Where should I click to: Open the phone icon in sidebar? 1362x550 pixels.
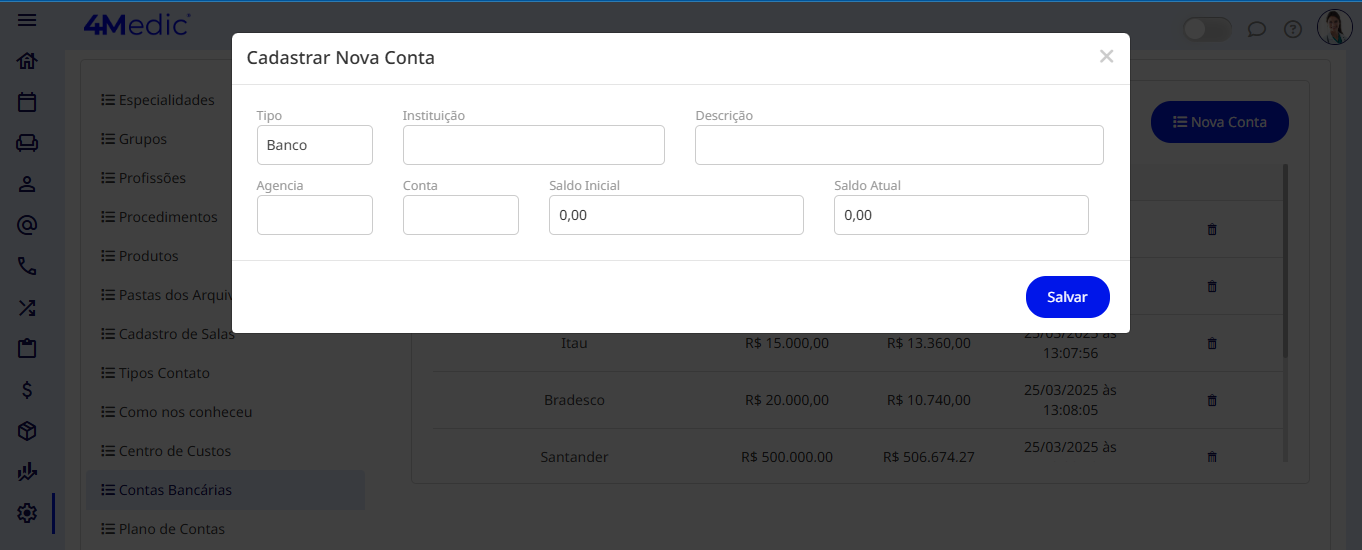[x=27, y=267]
